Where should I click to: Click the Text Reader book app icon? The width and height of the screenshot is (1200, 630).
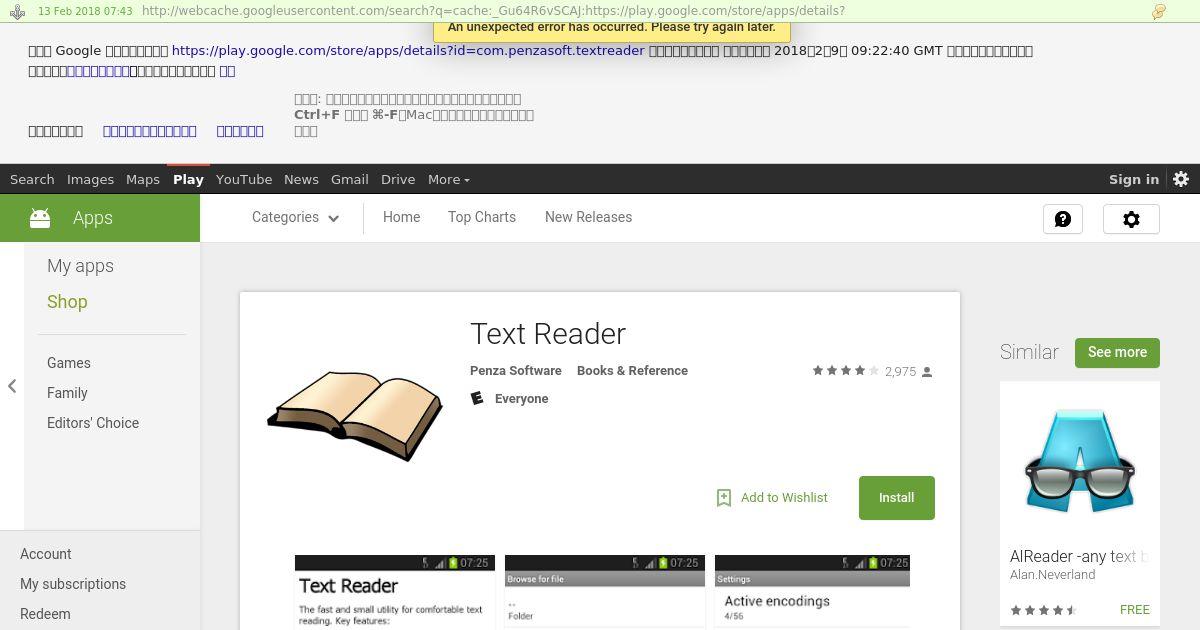tap(355, 416)
